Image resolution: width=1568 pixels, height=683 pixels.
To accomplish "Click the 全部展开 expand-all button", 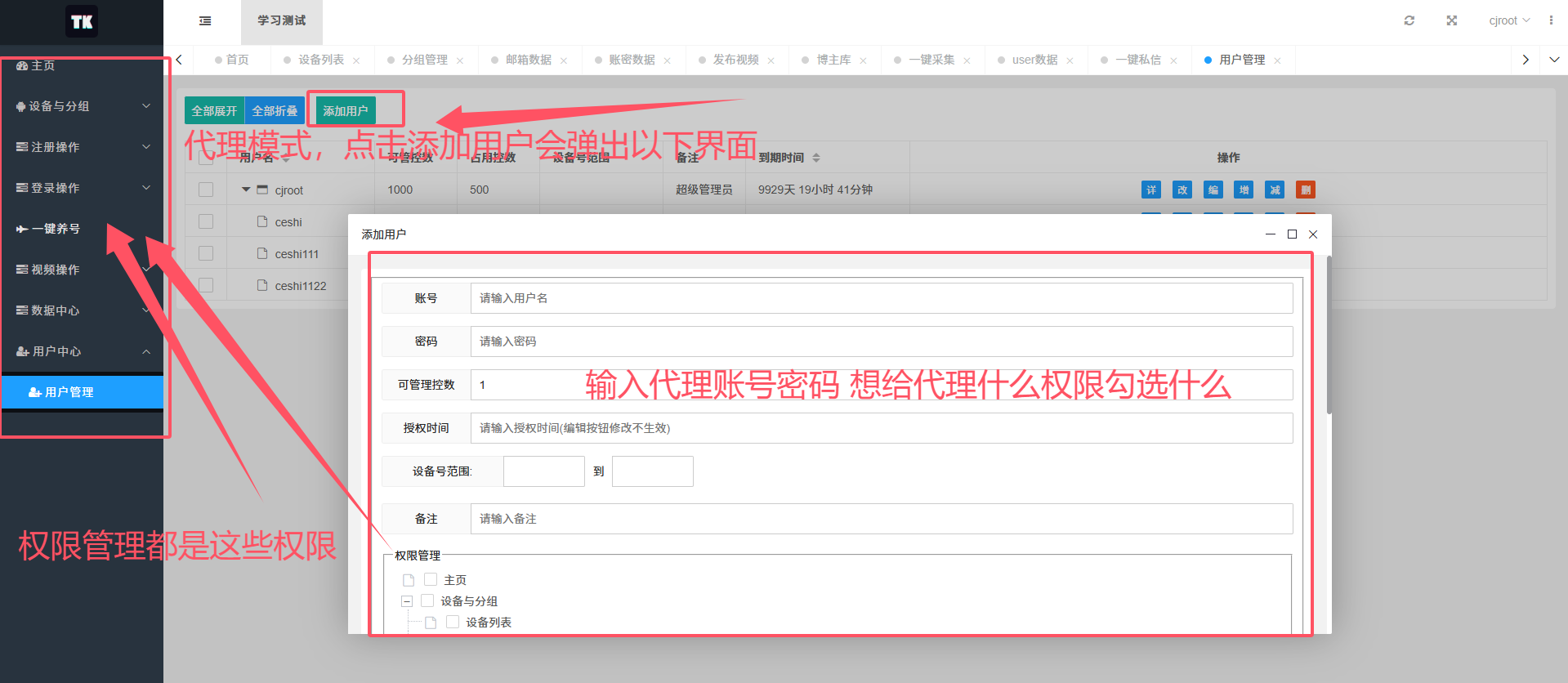I will [214, 111].
